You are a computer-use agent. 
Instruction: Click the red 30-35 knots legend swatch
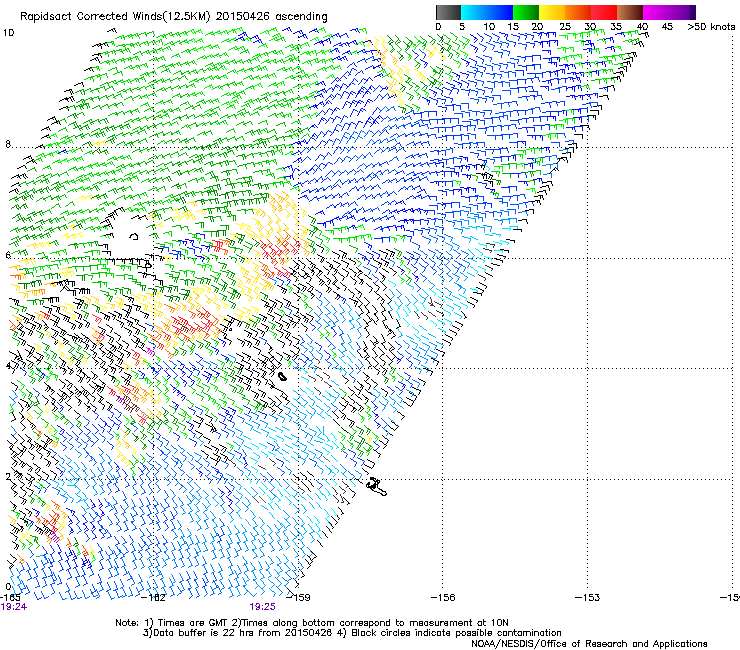[604, 12]
